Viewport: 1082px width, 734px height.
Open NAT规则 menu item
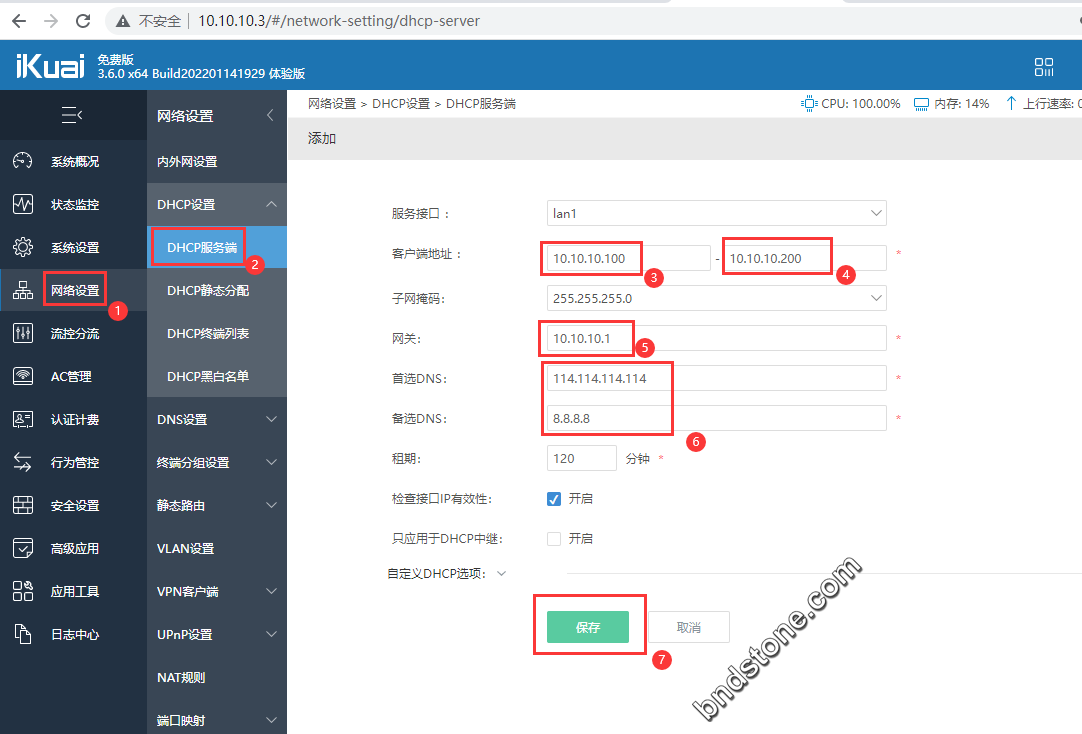click(x=217, y=677)
